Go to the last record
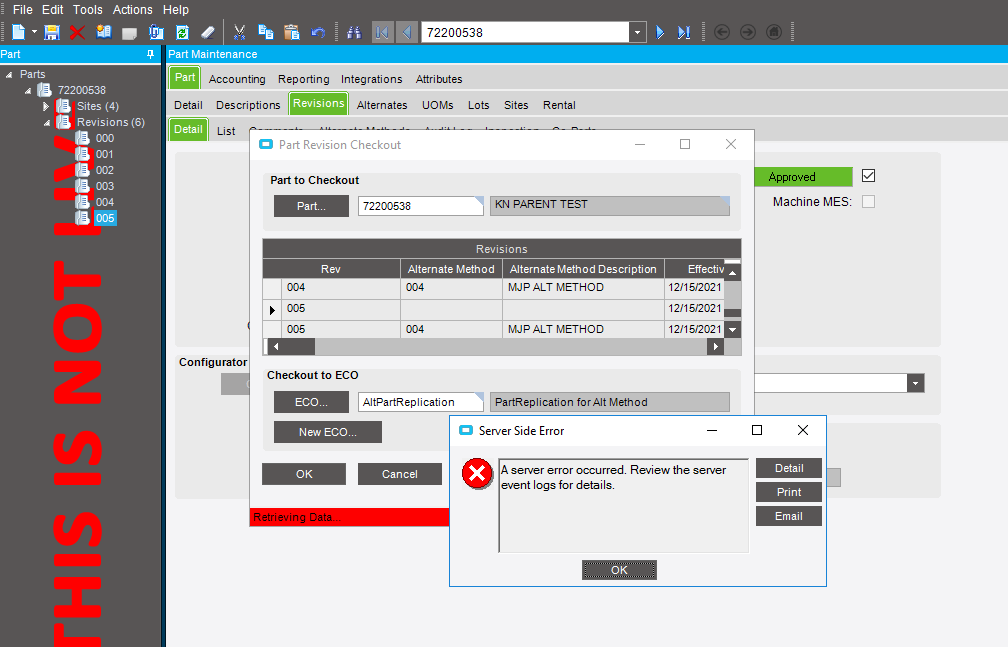 point(684,32)
